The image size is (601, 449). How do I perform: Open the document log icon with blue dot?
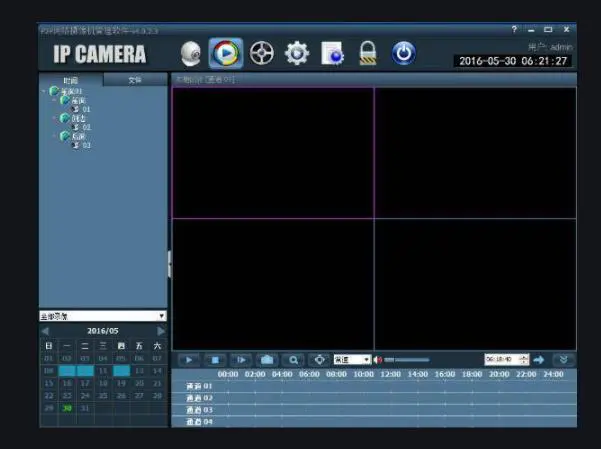coord(332,54)
